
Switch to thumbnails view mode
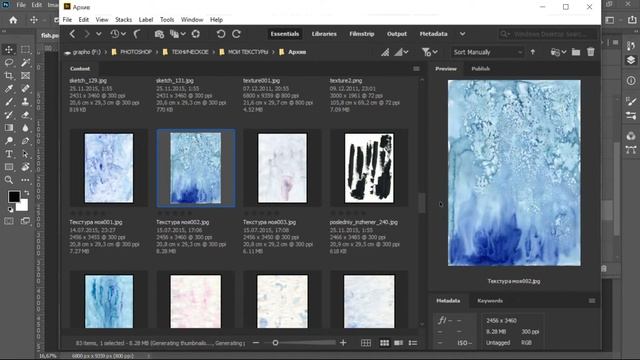click(384, 343)
